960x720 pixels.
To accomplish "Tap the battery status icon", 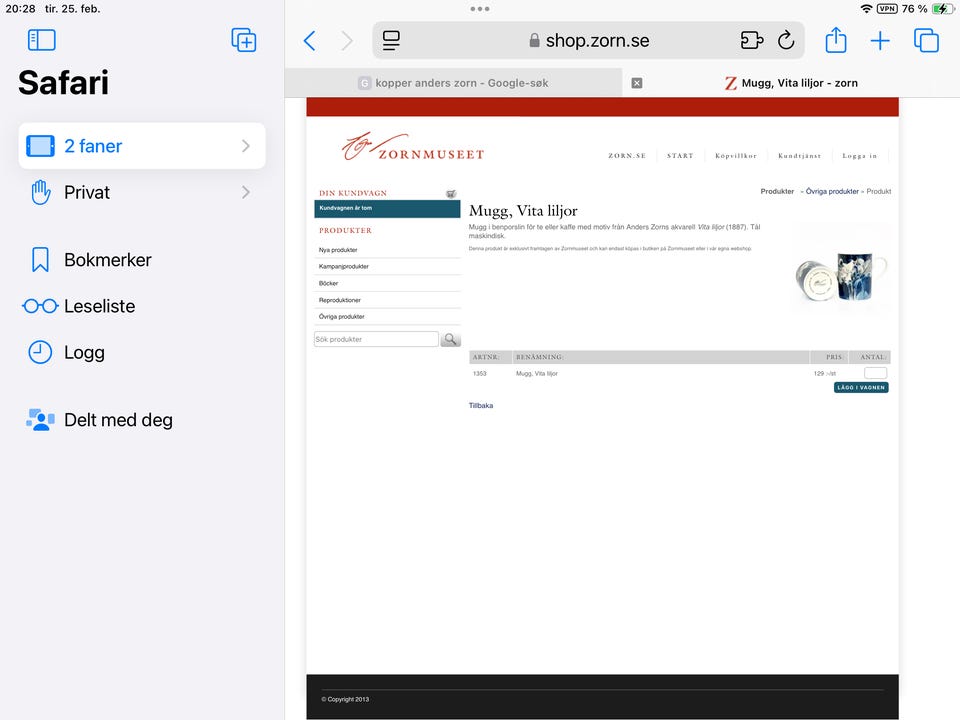I will pyautogui.click(x=943, y=9).
